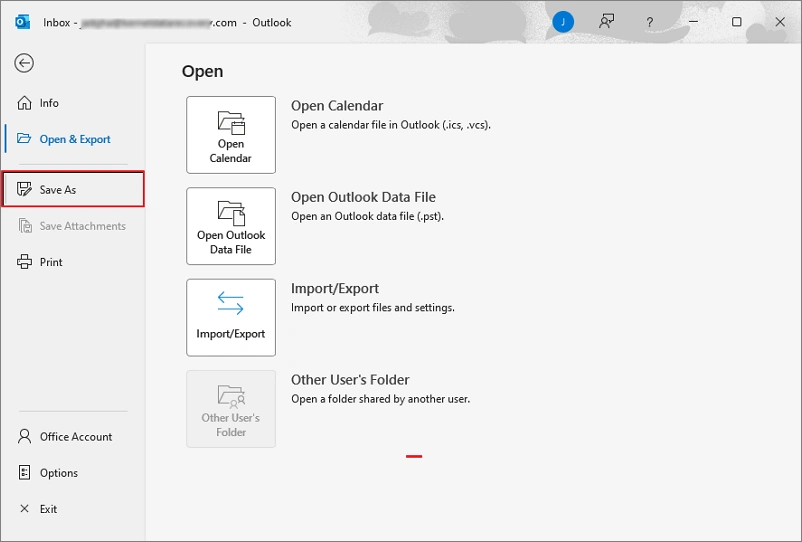Click the Open Calendar heading text
The height and width of the screenshot is (542, 802).
[337, 106]
